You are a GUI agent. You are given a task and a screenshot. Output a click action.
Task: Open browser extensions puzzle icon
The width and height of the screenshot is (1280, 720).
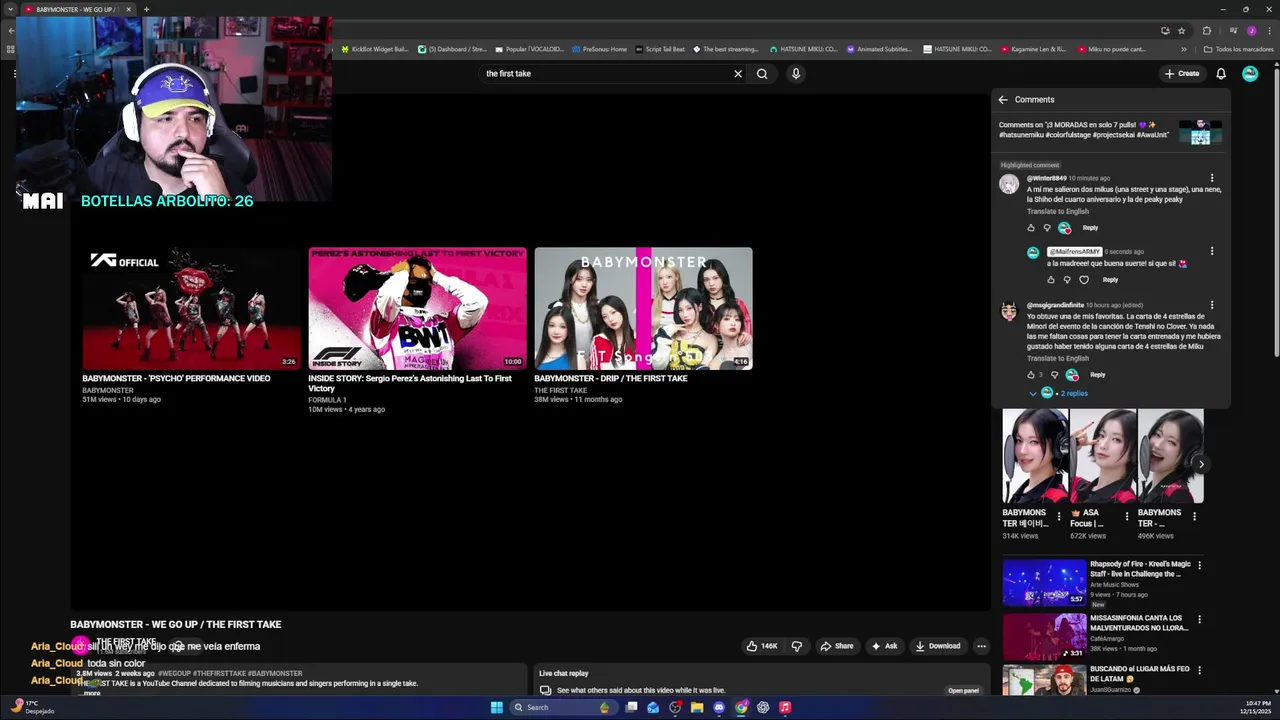click(x=1207, y=31)
